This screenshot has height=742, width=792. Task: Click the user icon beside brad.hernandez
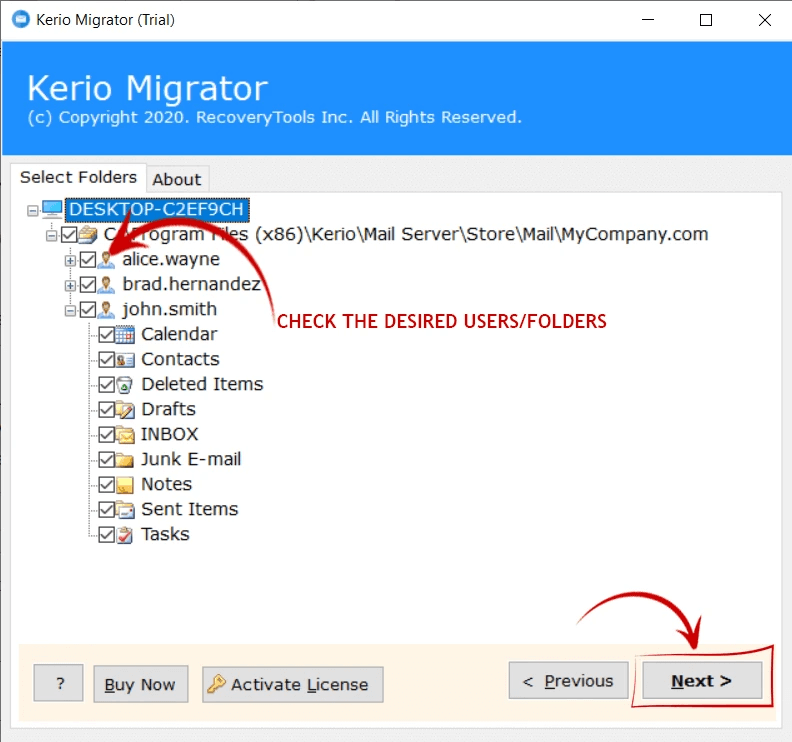tap(106, 284)
